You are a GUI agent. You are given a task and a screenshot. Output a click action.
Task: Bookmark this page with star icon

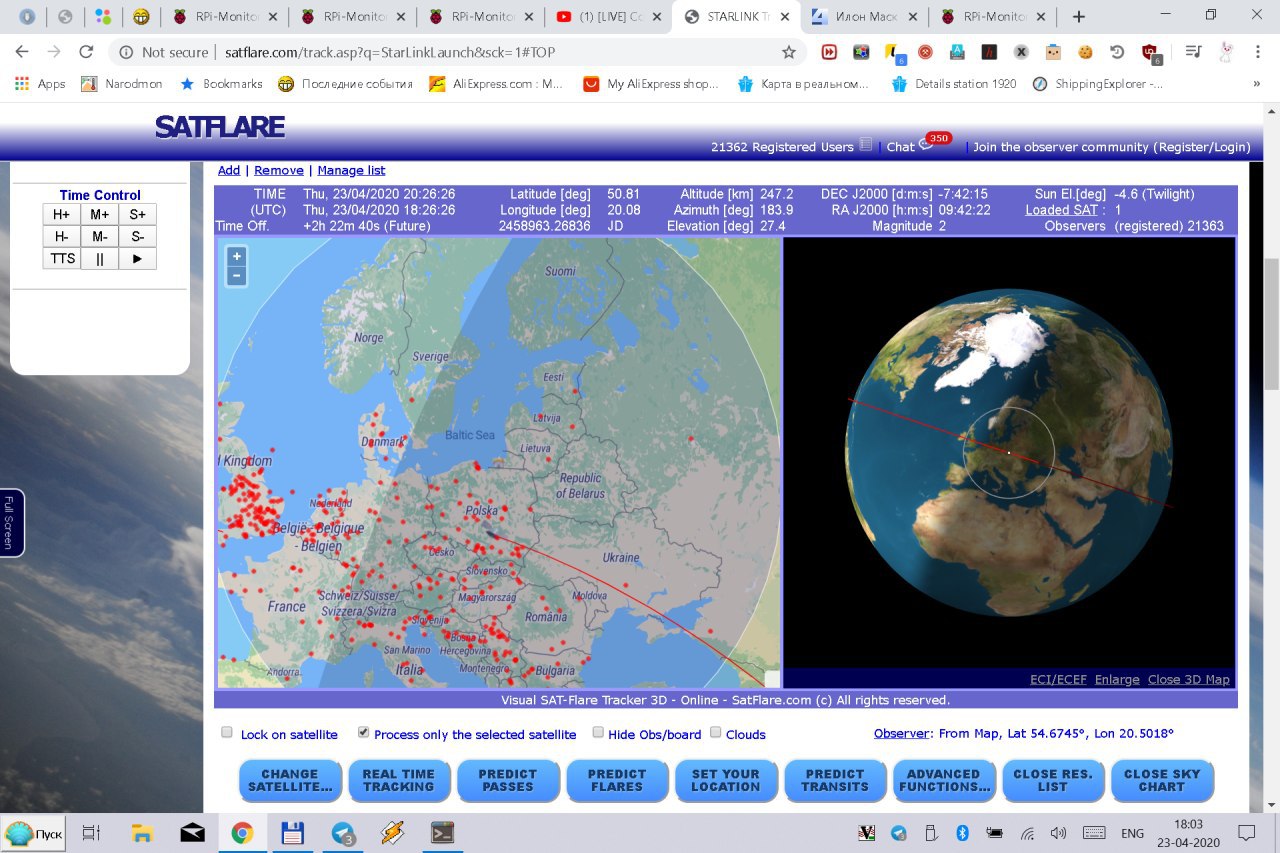(x=788, y=52)
